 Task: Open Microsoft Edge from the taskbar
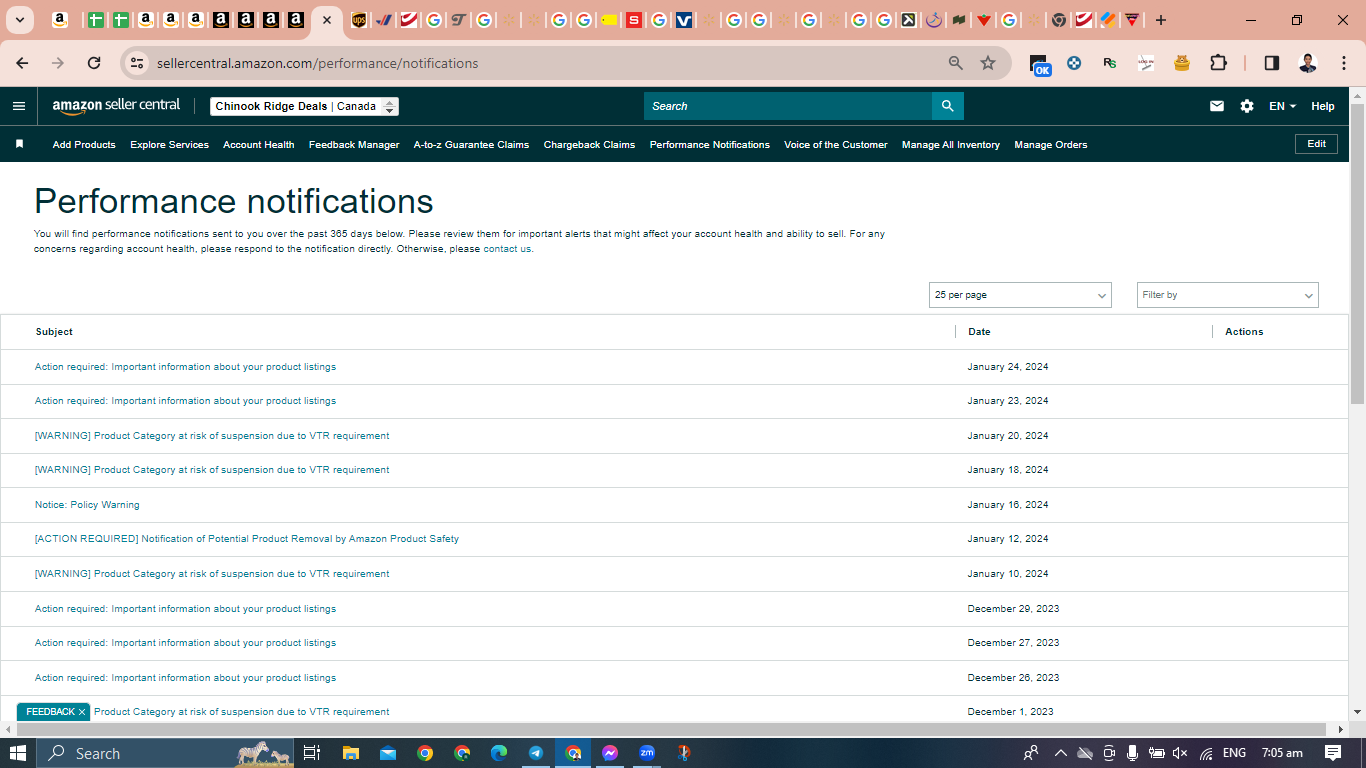pyautogui.click(x=499, y=753)
